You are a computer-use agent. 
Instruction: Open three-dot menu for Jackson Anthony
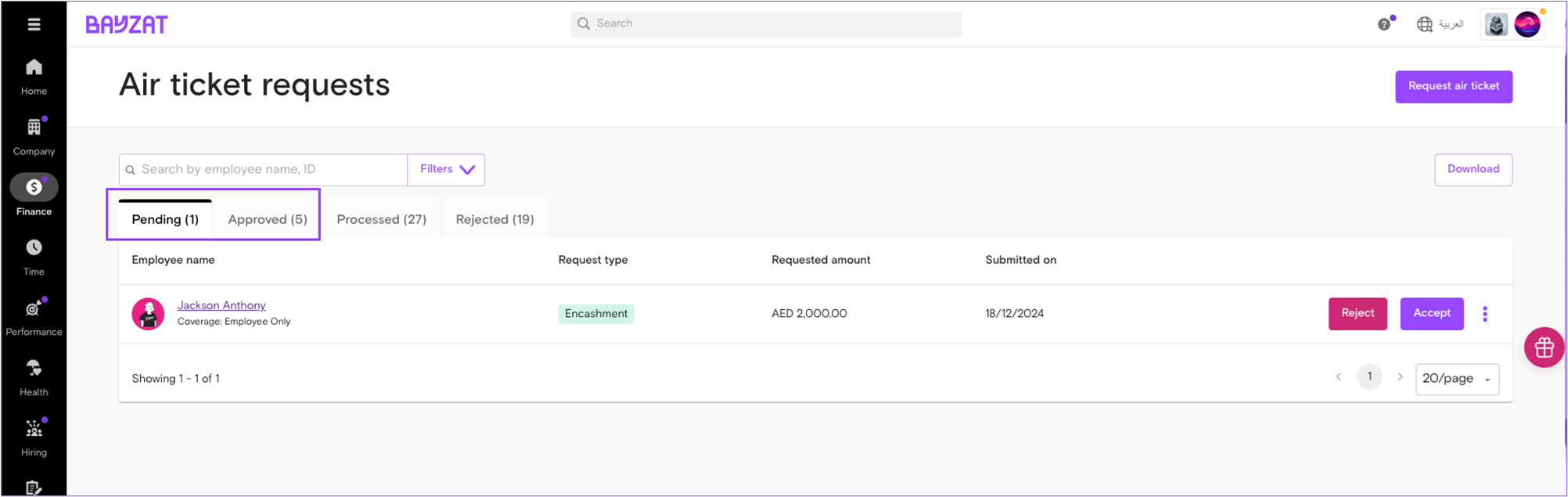pyautogui.click(x=1484, y=314)
